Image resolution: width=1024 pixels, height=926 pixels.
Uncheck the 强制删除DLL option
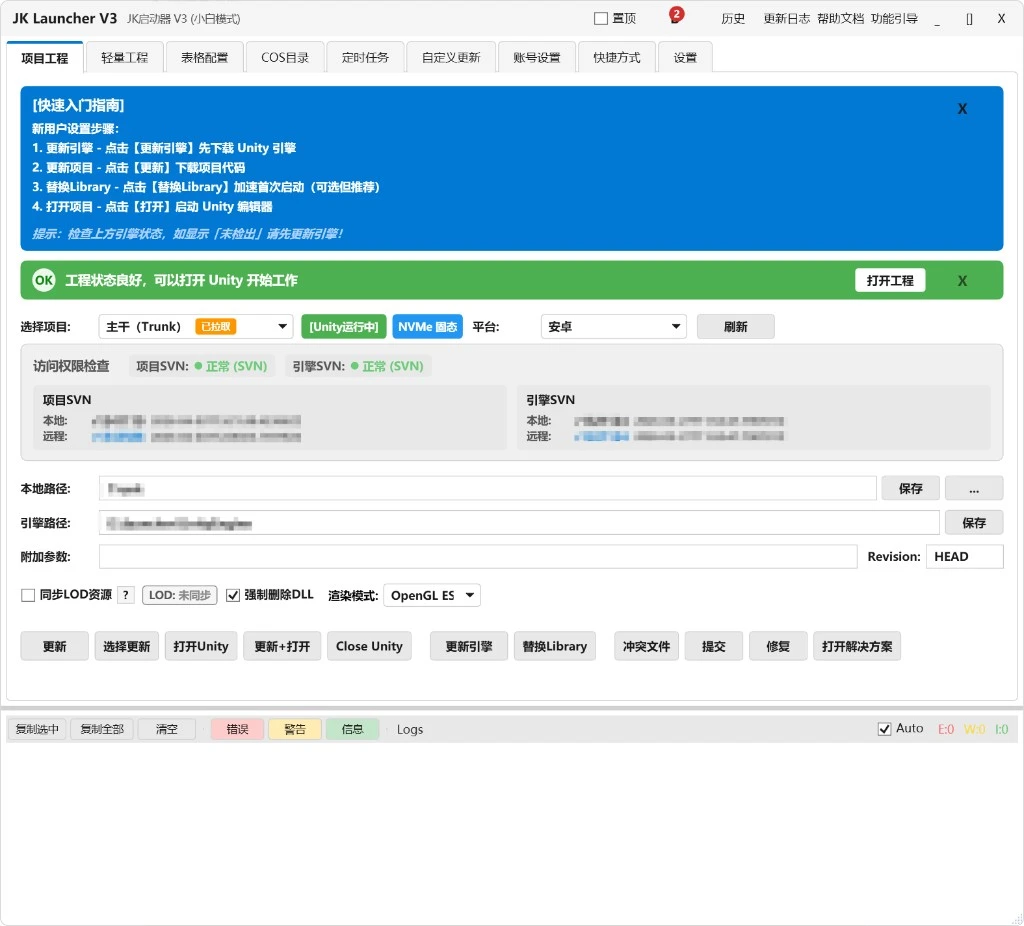pos(233,594)
